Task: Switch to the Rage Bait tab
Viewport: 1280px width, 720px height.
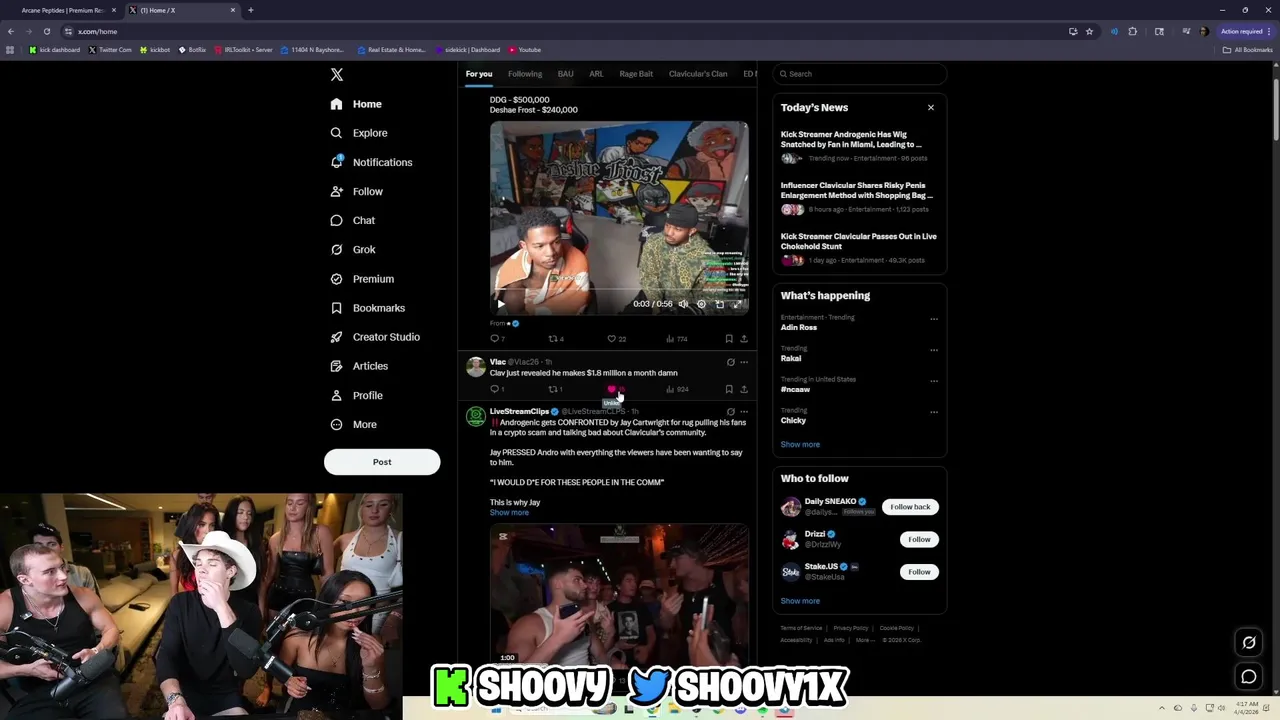Action: [636, 74]
